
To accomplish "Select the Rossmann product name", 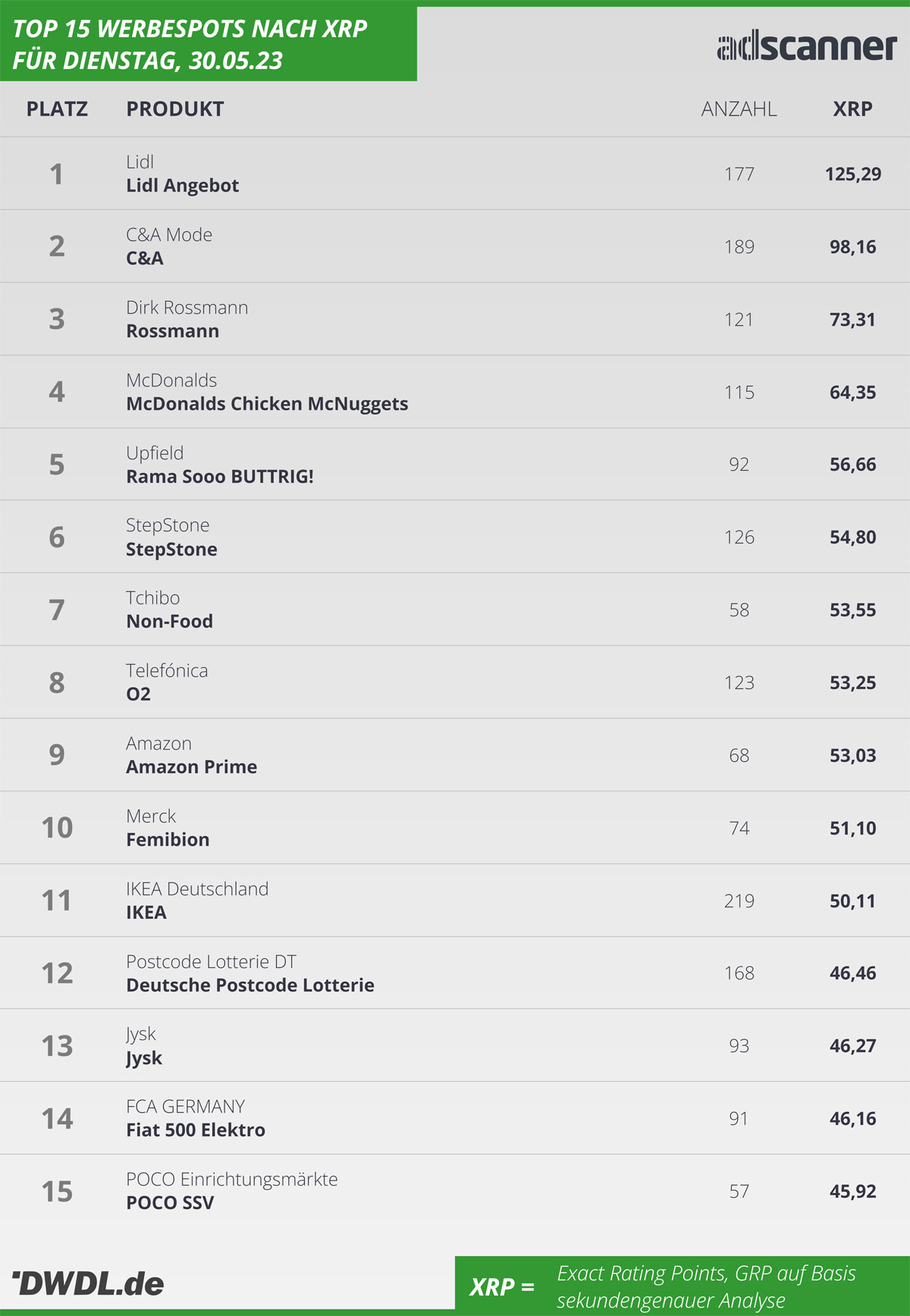I will click(172, 331).
